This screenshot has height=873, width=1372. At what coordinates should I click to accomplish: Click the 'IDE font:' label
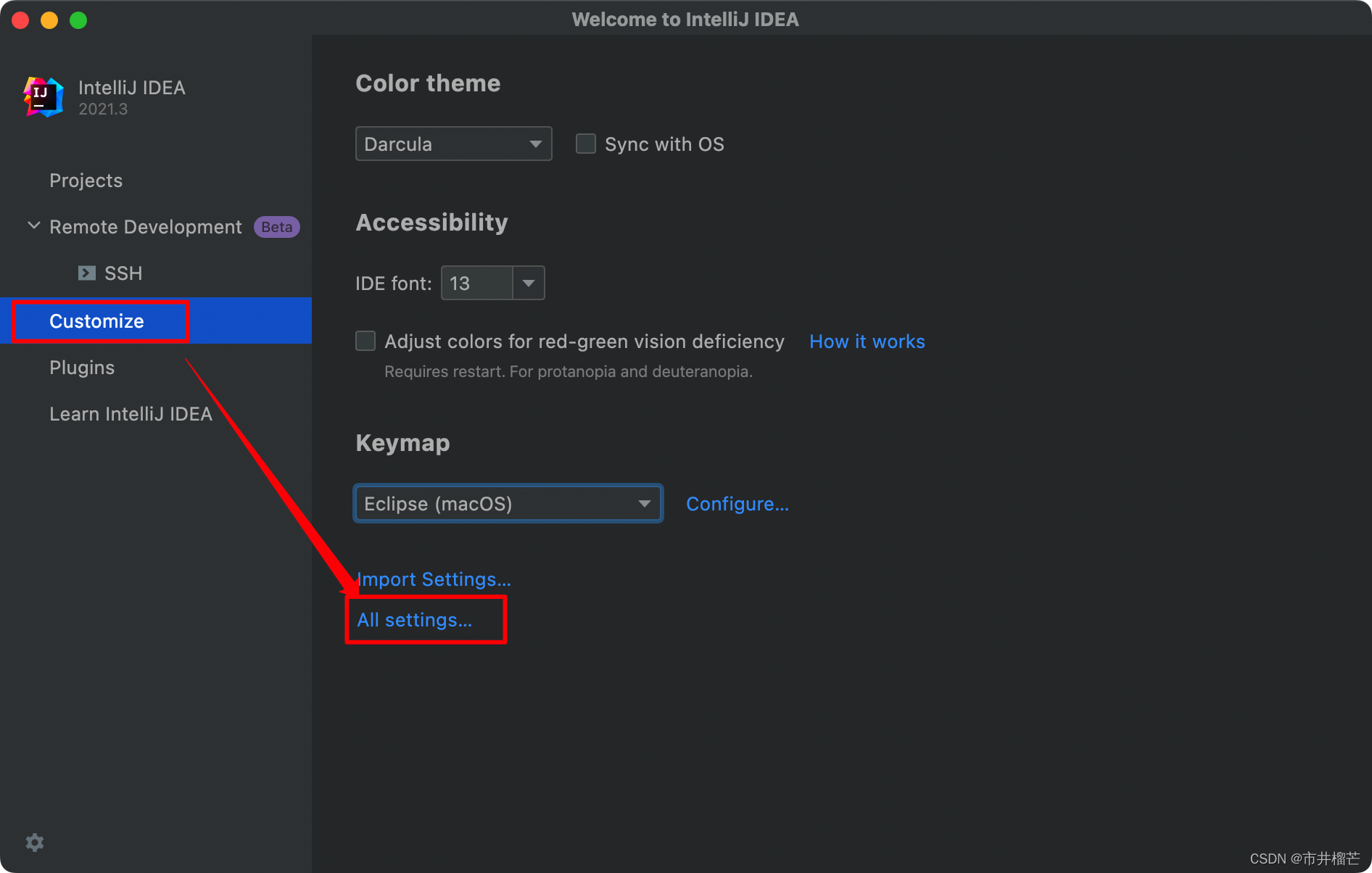(394, 284)
